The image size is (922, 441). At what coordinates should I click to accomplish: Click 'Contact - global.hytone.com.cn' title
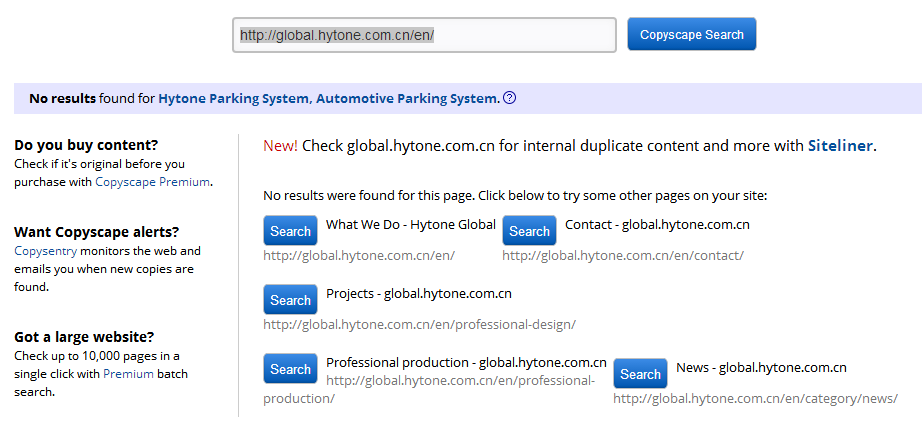click(x=657, y=224)
